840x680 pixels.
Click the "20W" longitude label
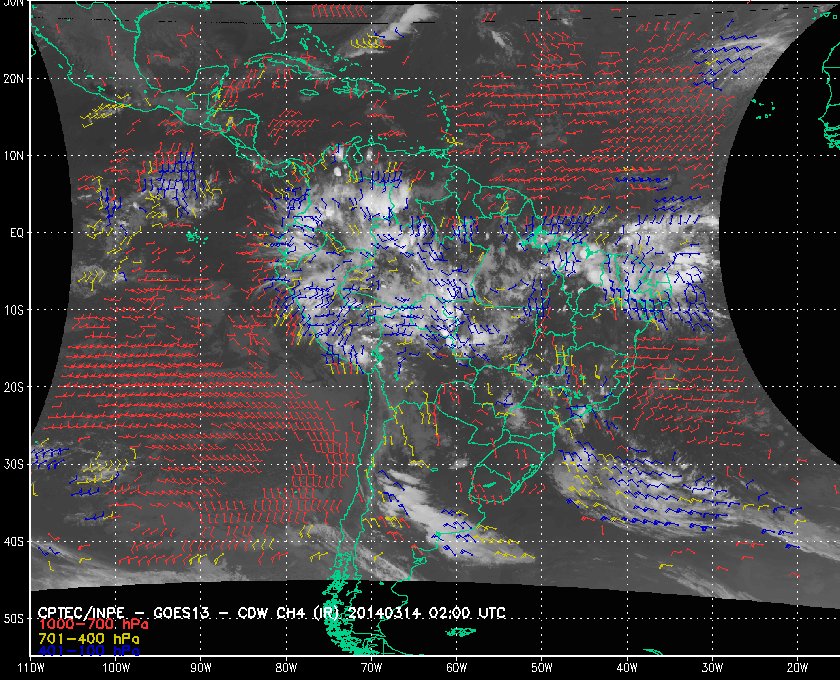click(797, 668)
